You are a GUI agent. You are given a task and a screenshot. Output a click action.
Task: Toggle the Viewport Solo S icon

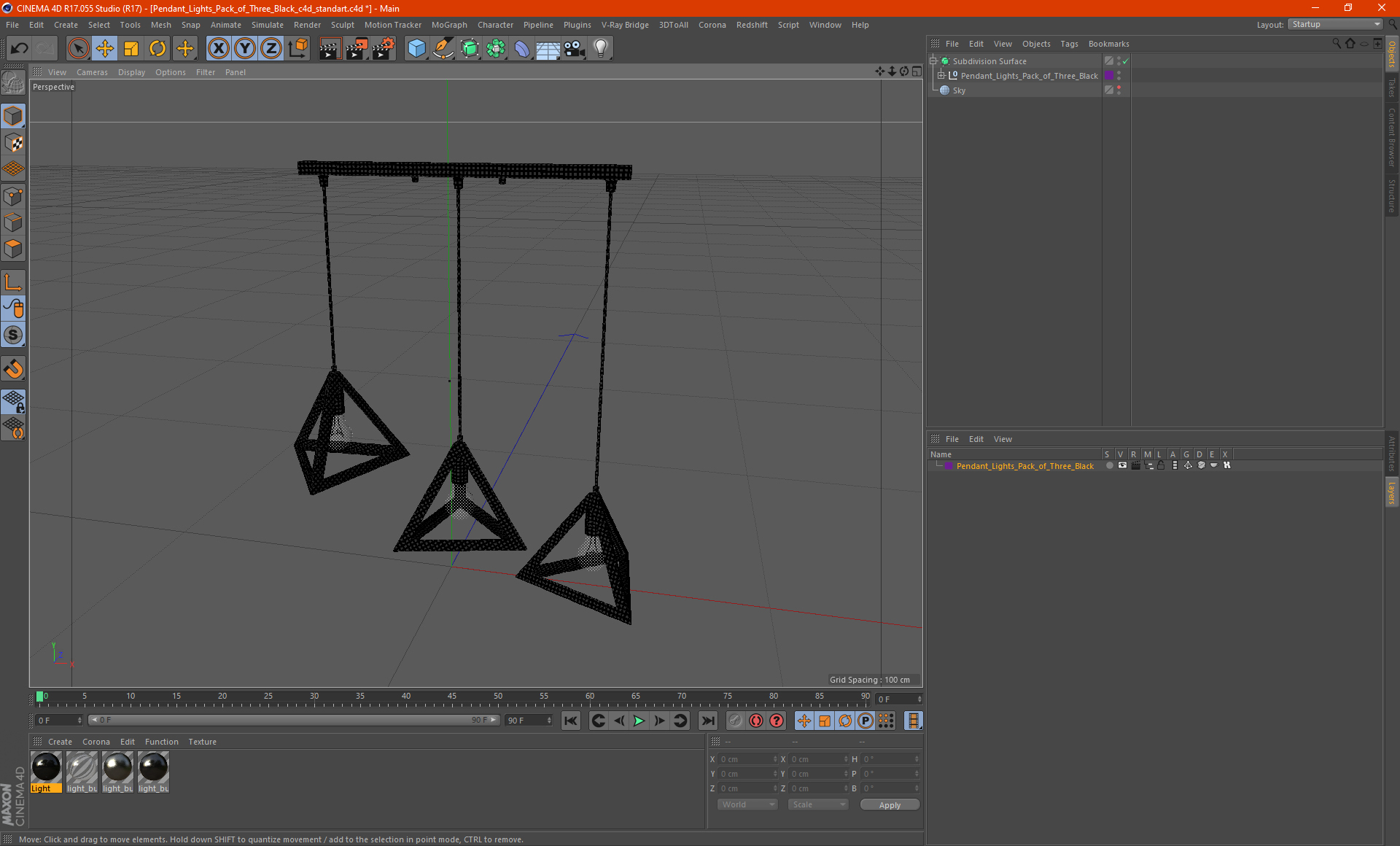[x=14, y=335]
